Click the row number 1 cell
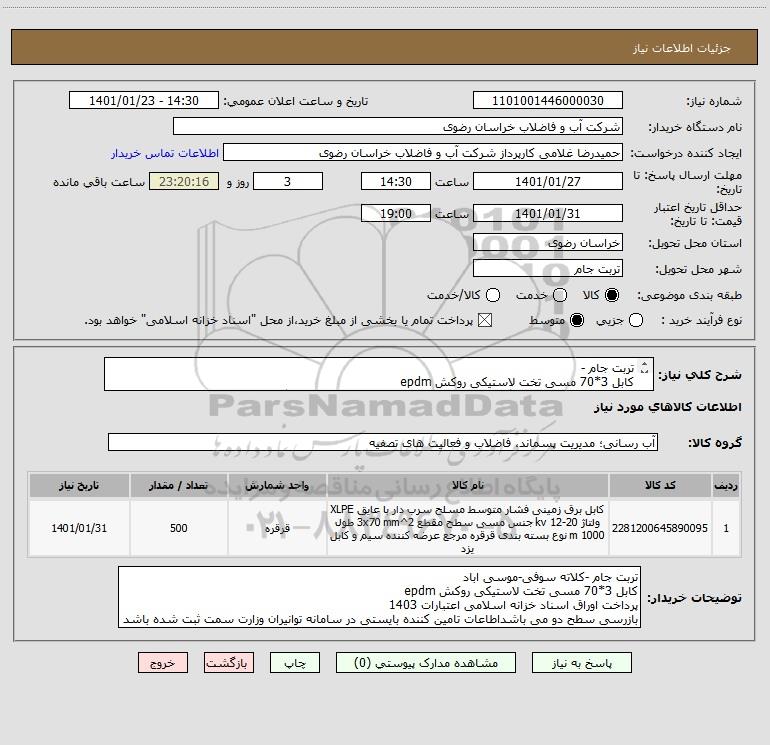 point(726,528)
